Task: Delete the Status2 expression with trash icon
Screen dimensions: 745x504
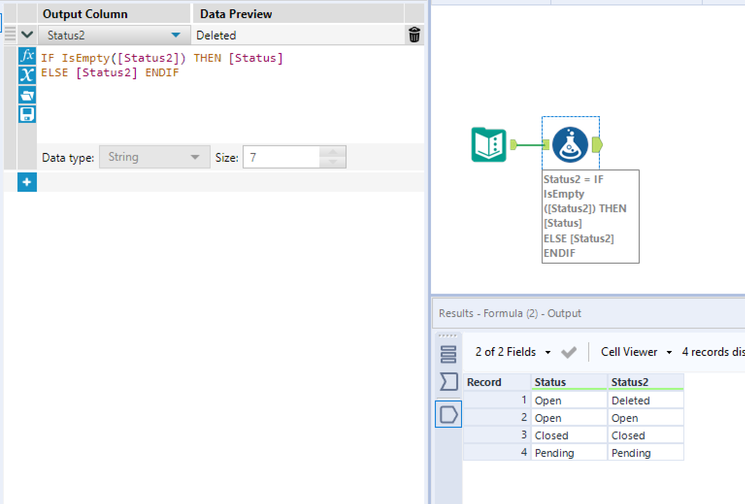Action: click(x=414, y=35)
